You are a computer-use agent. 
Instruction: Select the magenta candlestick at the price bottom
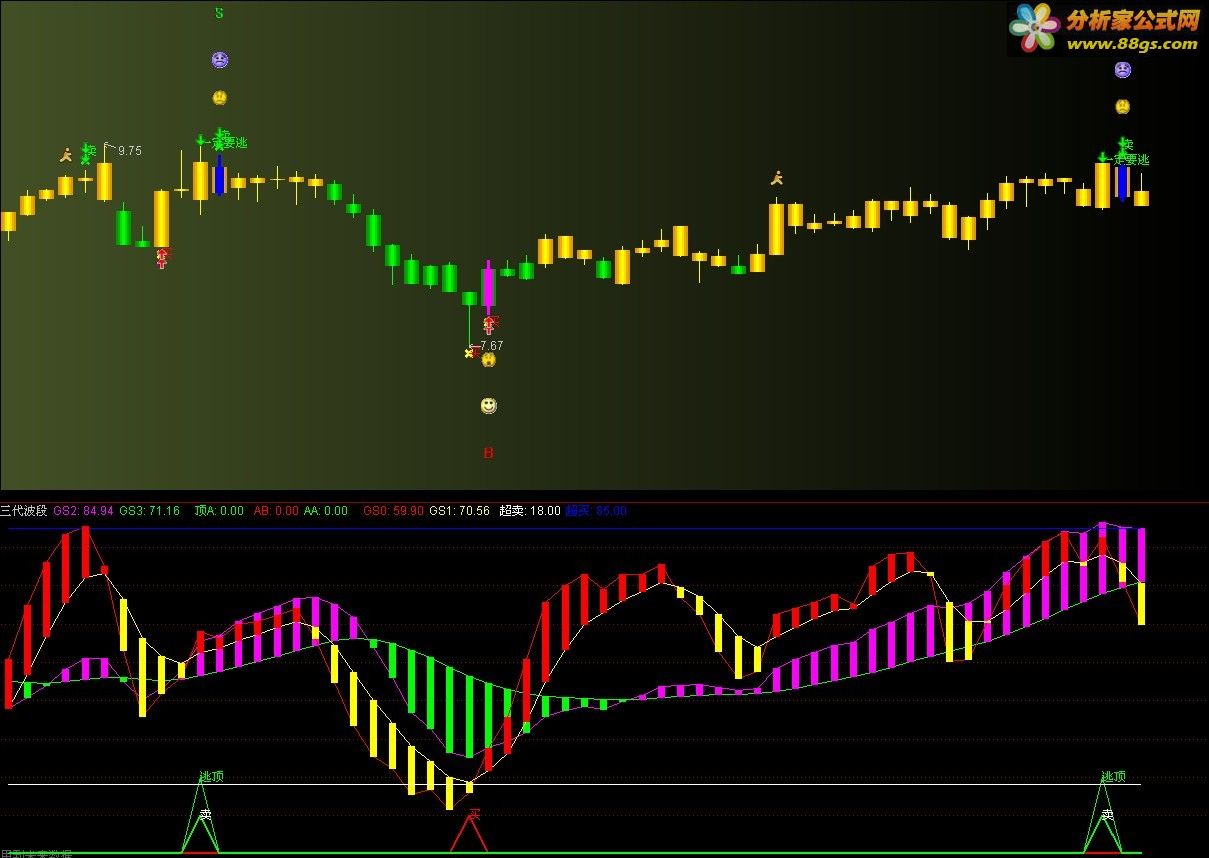(488, 286)
